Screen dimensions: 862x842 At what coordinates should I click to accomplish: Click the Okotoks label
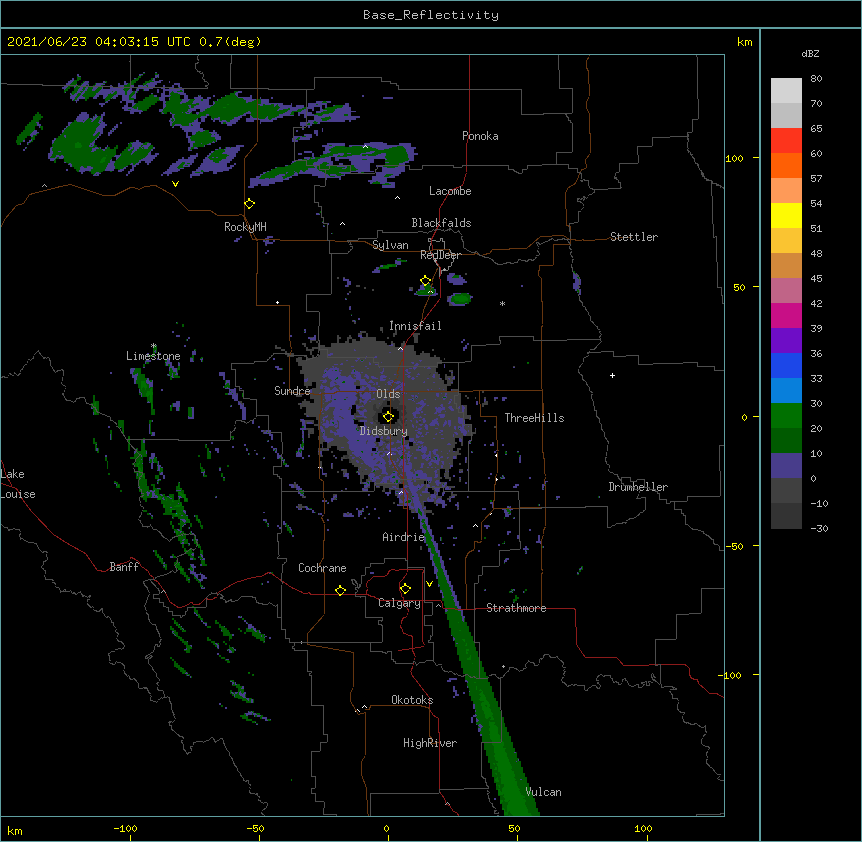coord(412,700)
